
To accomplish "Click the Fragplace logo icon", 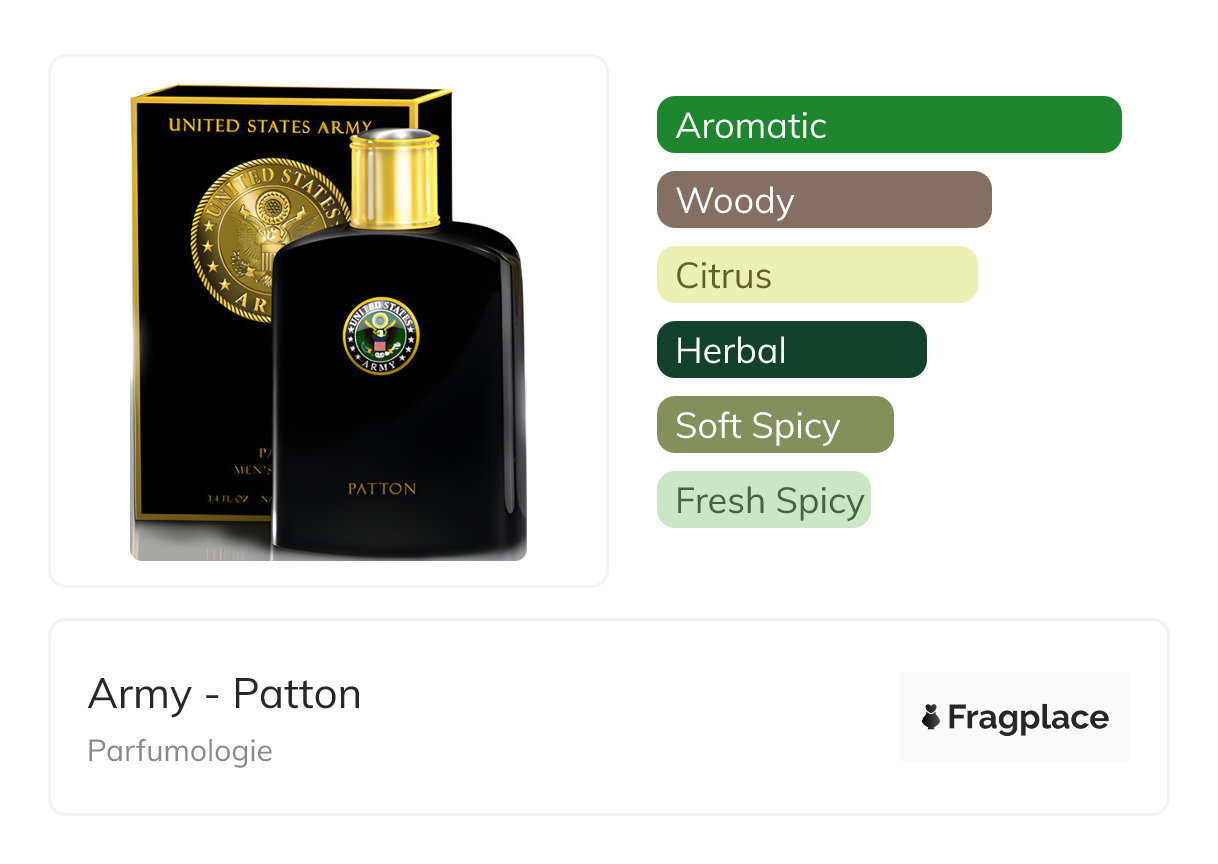I will pos(931,717).
